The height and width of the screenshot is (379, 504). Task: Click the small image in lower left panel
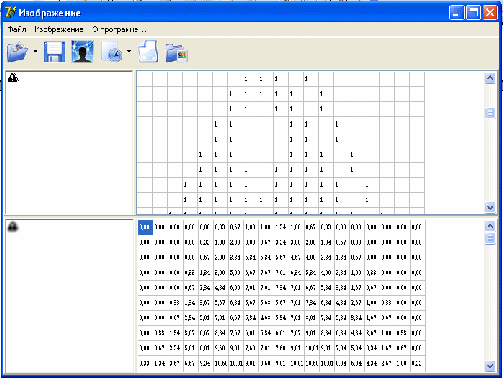13,227
